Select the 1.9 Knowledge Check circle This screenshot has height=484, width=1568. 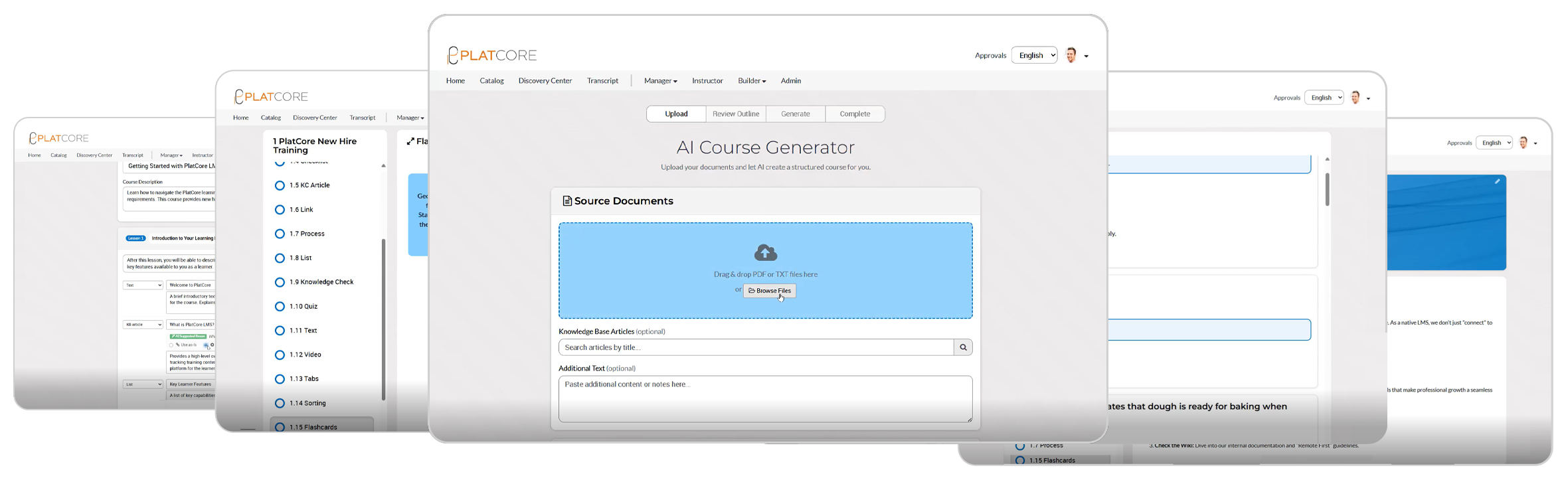[x=280, y=282]
